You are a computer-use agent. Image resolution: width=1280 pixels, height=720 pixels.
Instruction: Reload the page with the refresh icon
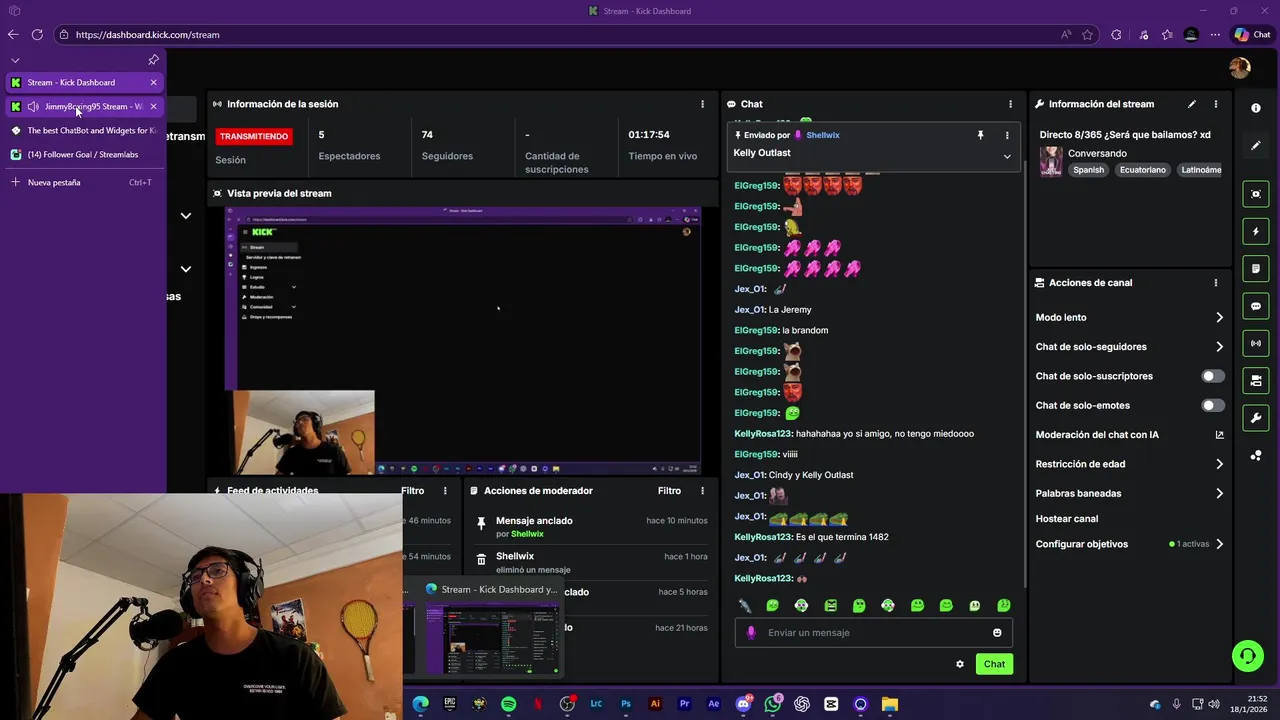click(37, 35)
